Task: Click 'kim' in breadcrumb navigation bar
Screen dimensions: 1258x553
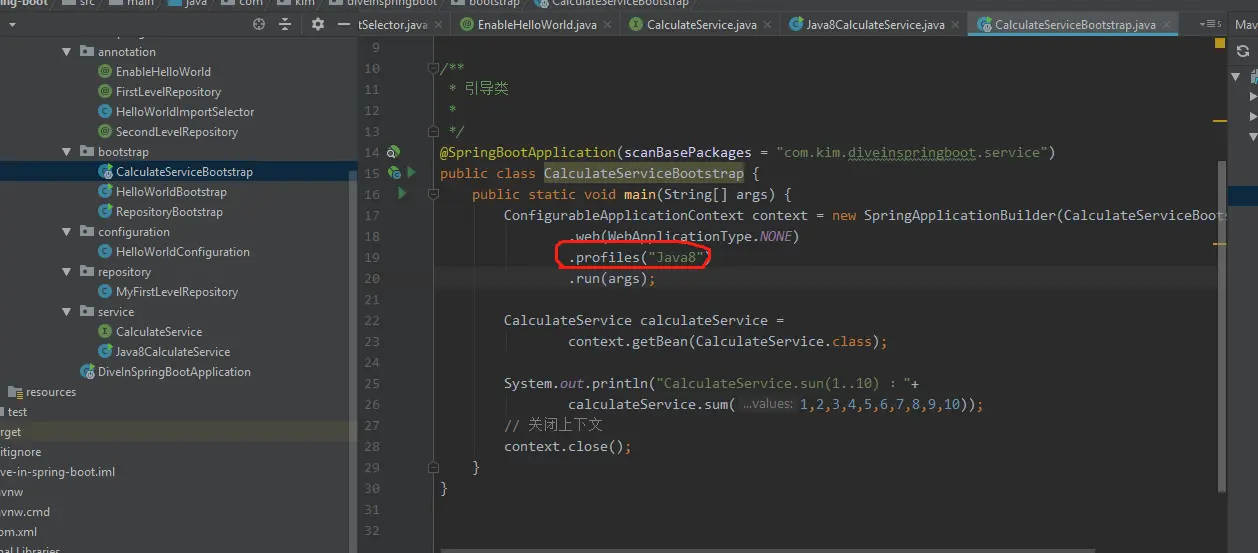Action: 304,3
